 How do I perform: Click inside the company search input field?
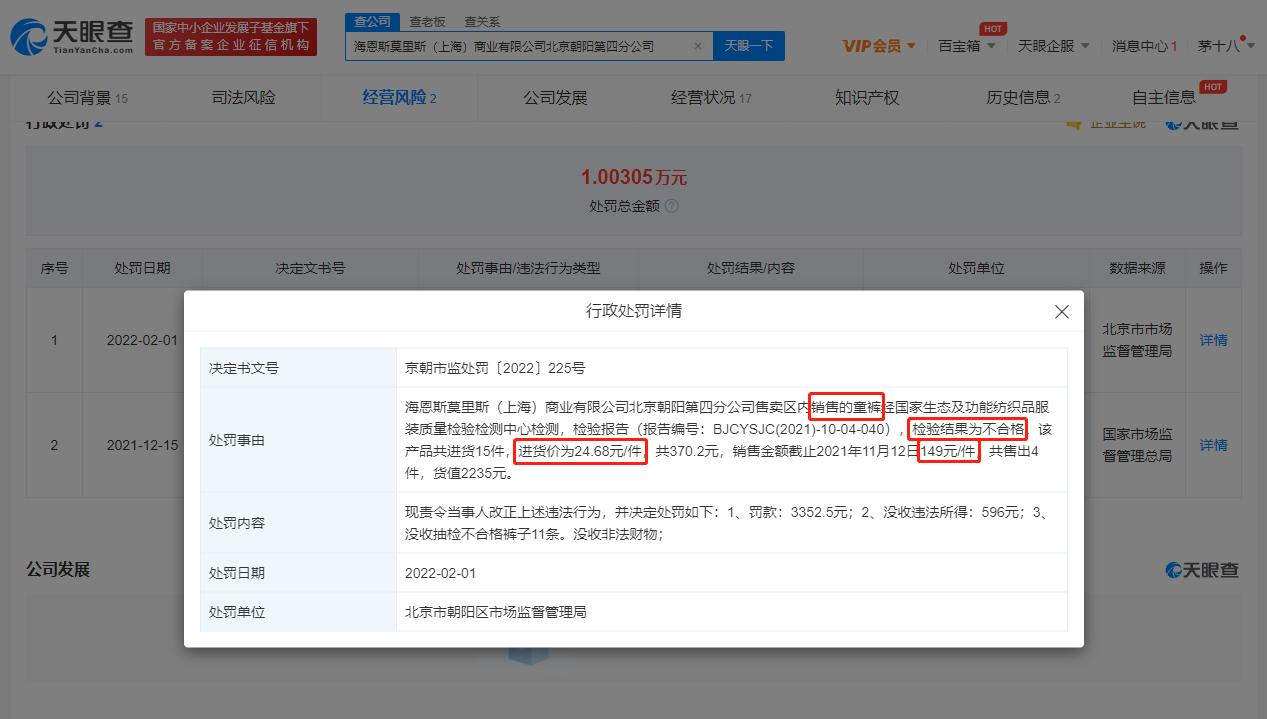[x=520, y=45]
